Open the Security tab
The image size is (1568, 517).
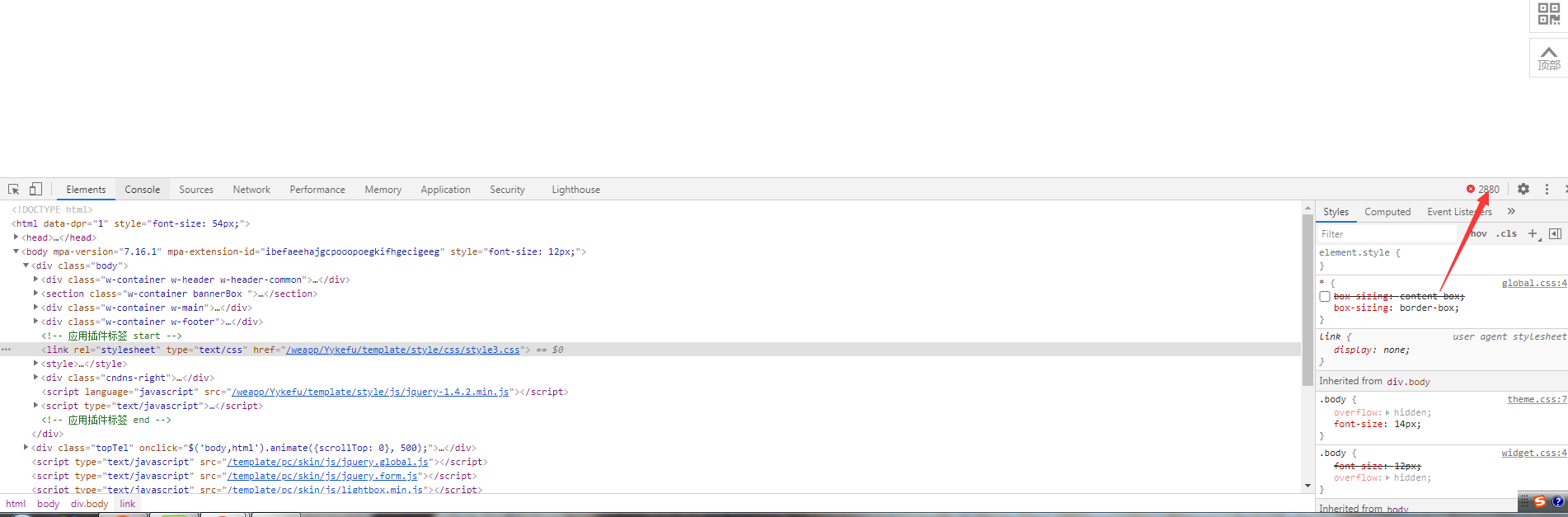(507, 190)
